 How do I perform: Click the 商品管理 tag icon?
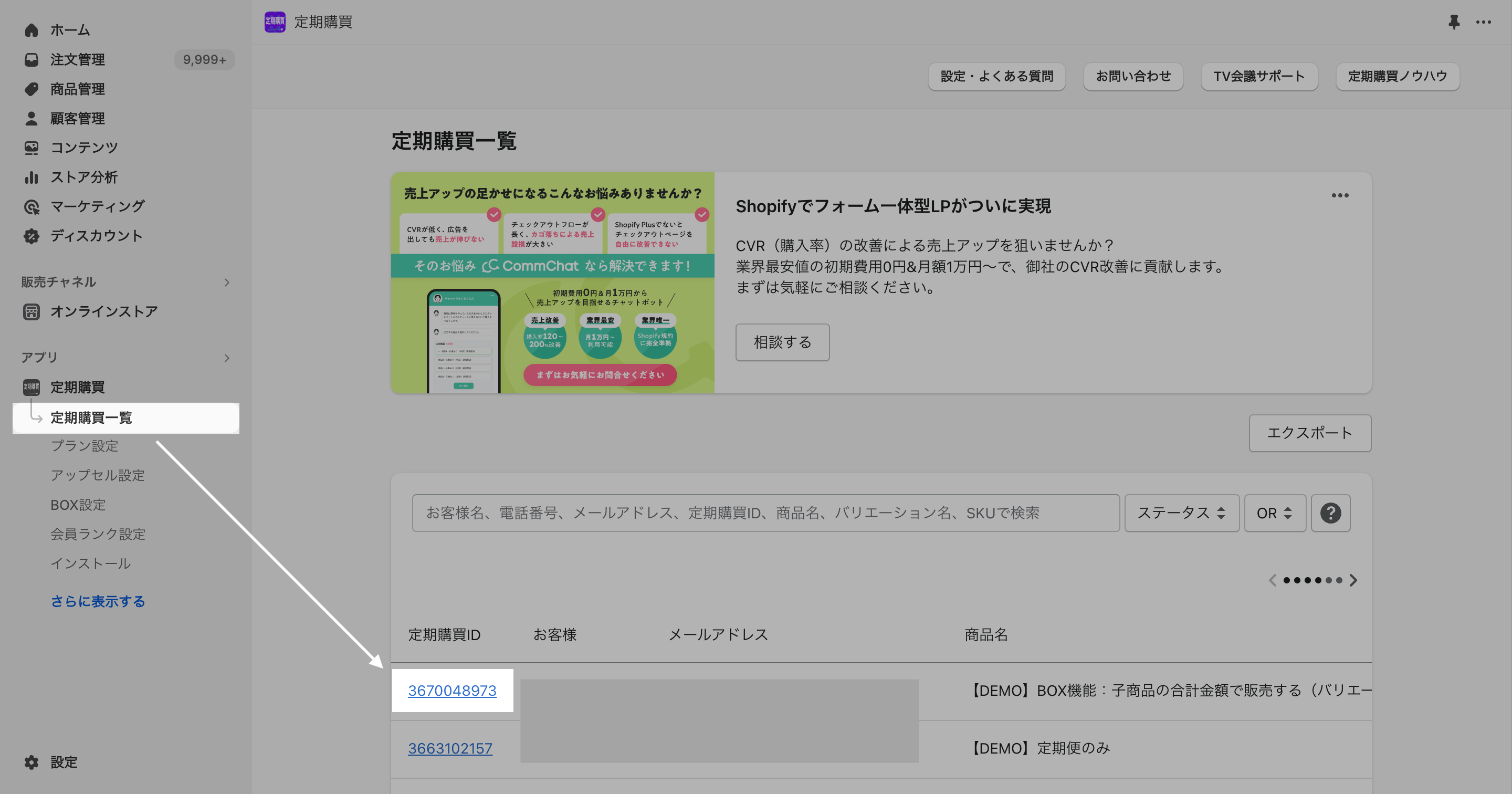(x=31, y=89)
